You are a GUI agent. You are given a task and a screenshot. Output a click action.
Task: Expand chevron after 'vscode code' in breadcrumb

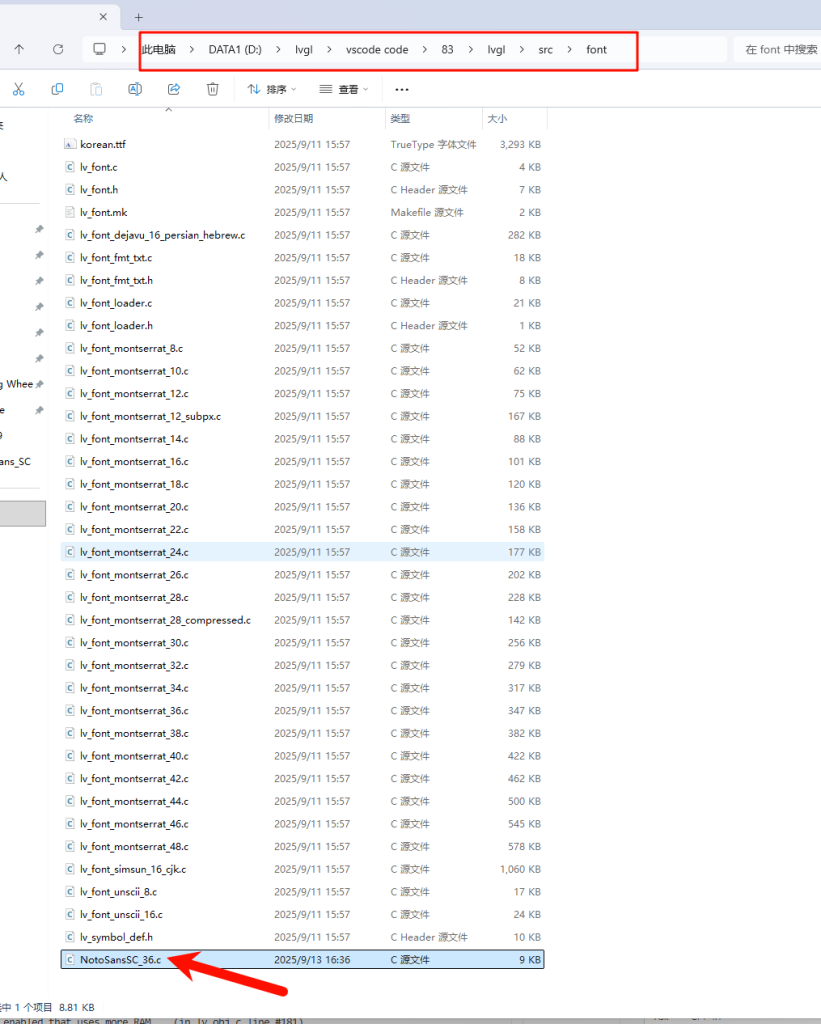425,49
